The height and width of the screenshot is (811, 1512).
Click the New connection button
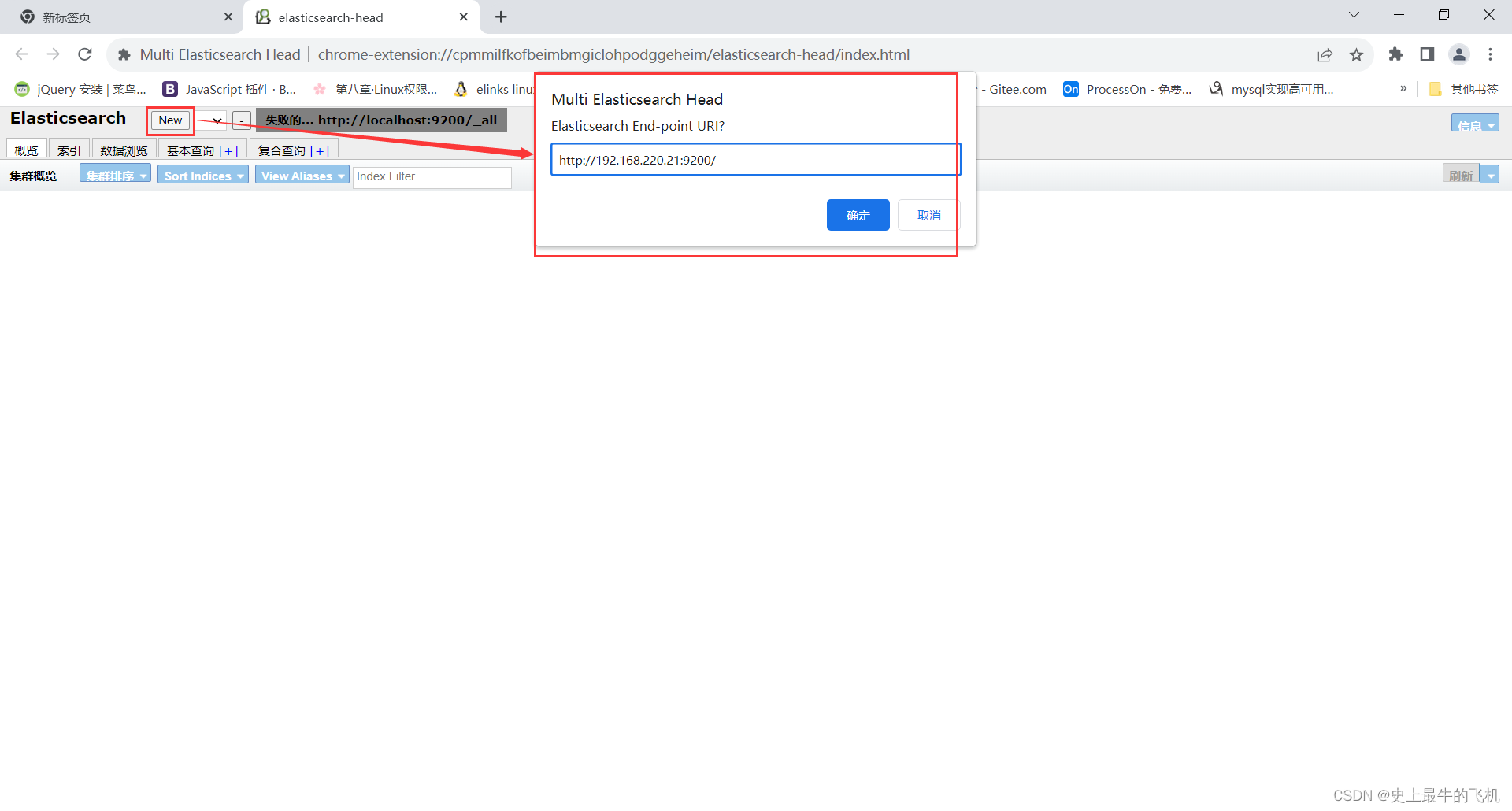(170, 120)
